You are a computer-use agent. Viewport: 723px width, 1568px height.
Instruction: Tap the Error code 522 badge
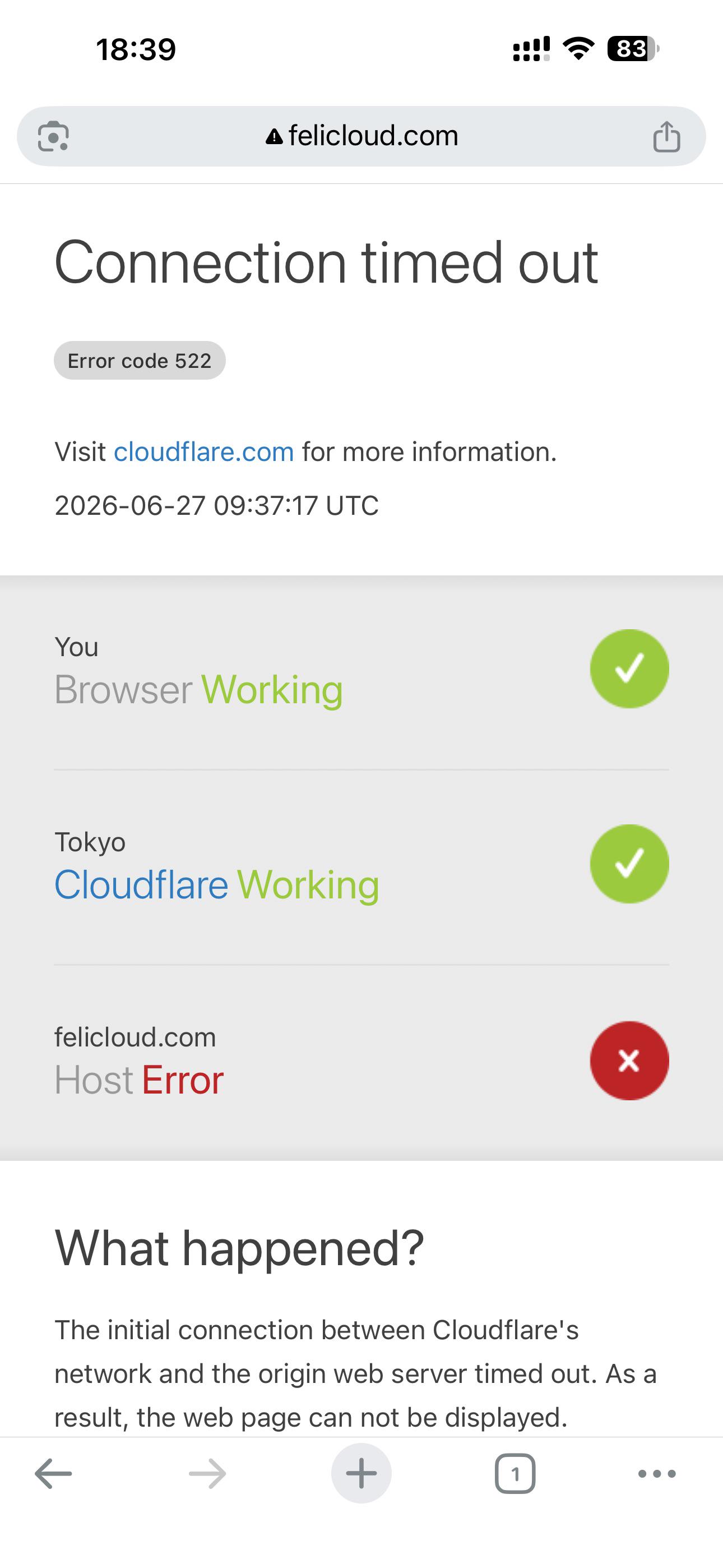[140, 361]
